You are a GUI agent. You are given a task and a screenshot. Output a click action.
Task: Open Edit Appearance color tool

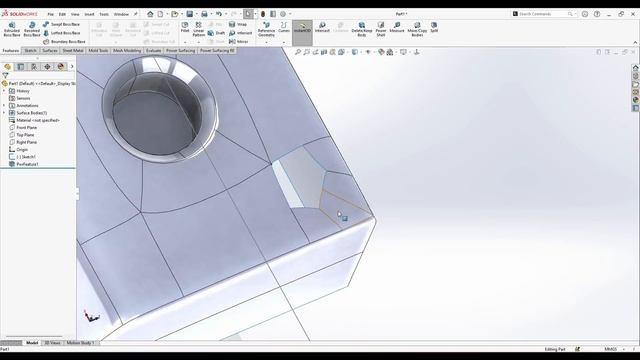381,52
